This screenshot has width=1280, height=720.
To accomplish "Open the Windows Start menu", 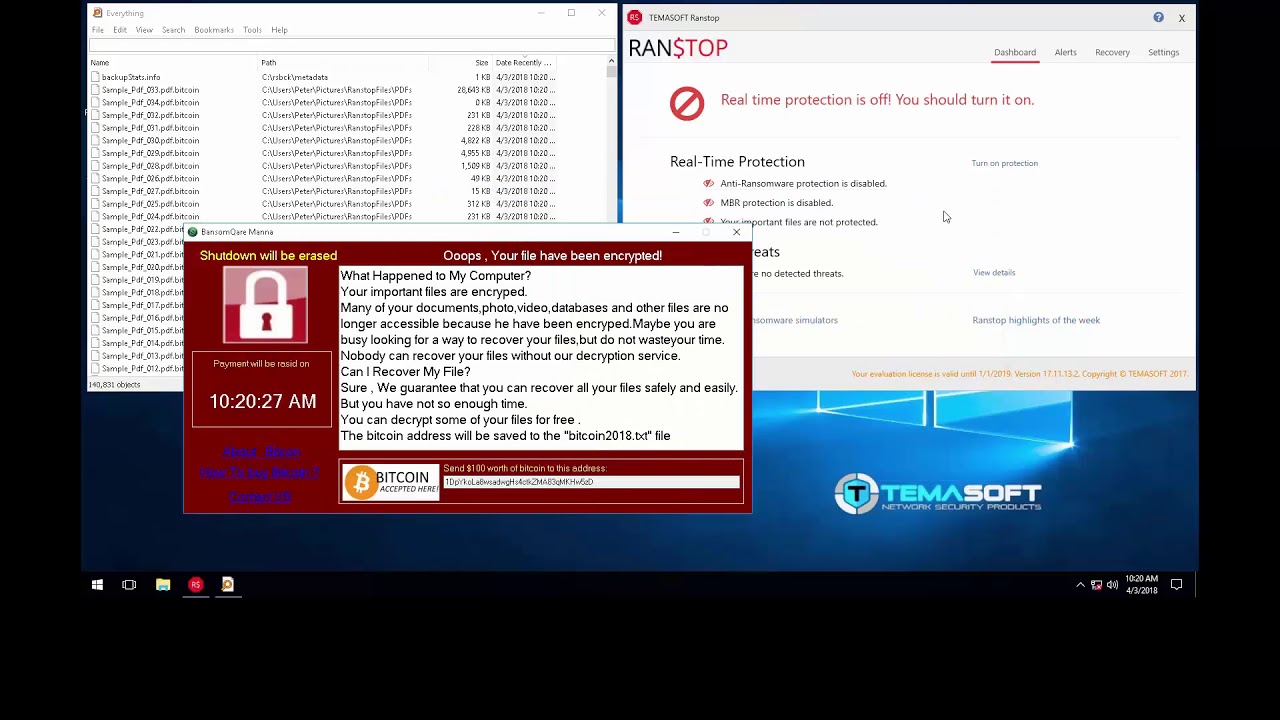I will click(97, 585).
